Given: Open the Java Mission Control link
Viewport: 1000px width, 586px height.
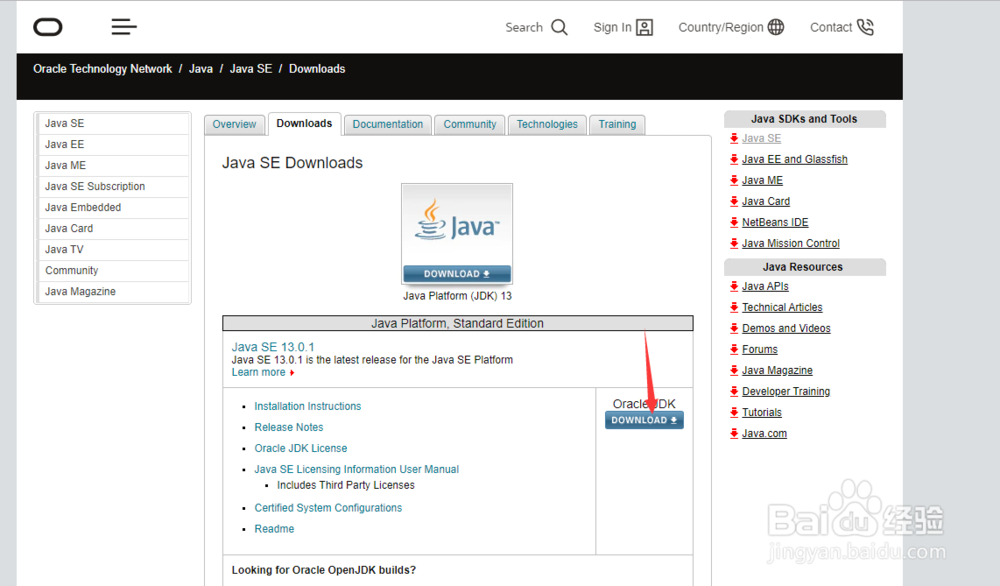Looking at the screenshot, I should coord(791,244).
